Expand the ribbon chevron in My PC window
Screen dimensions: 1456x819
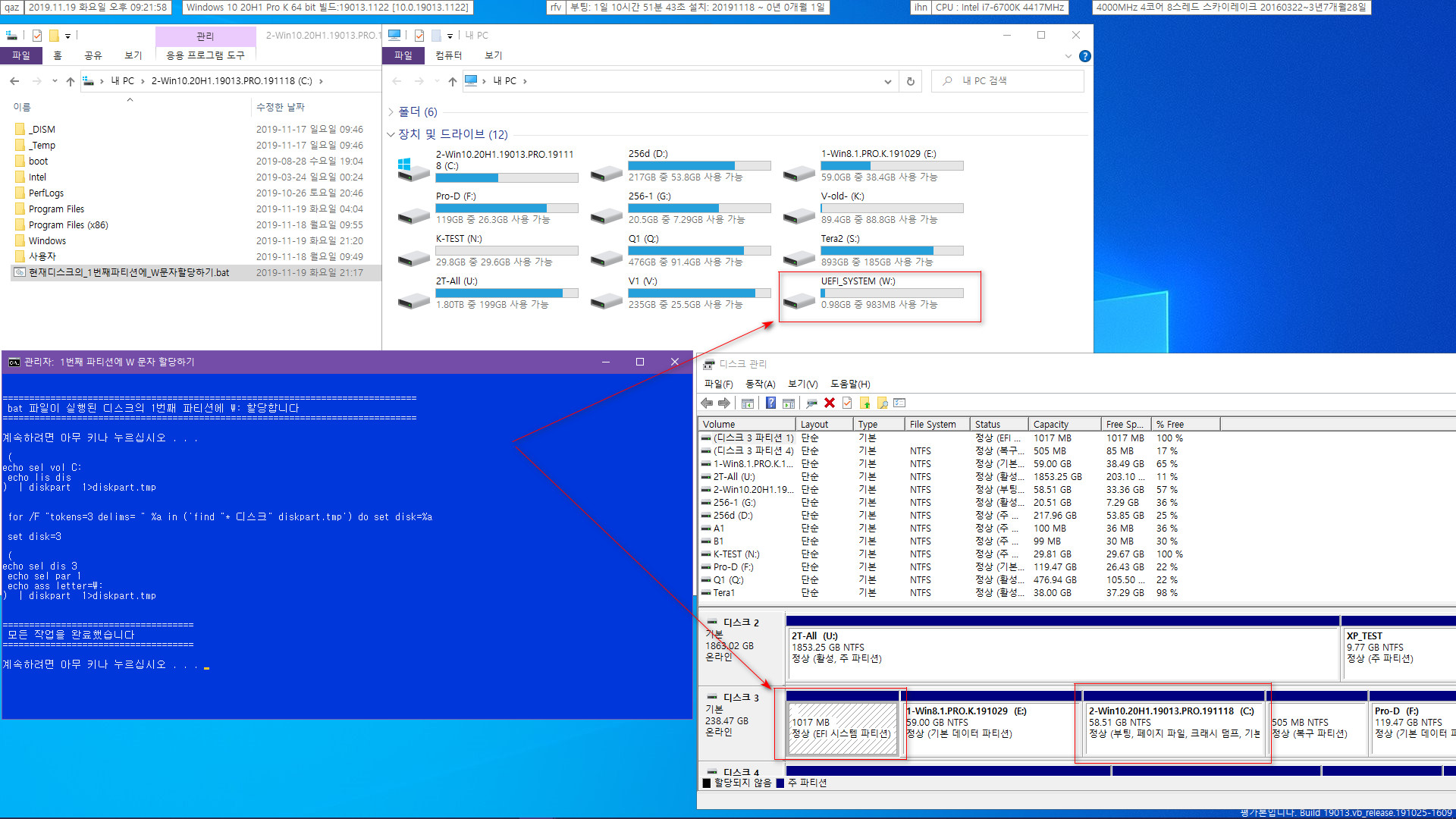coord(1068,56)
